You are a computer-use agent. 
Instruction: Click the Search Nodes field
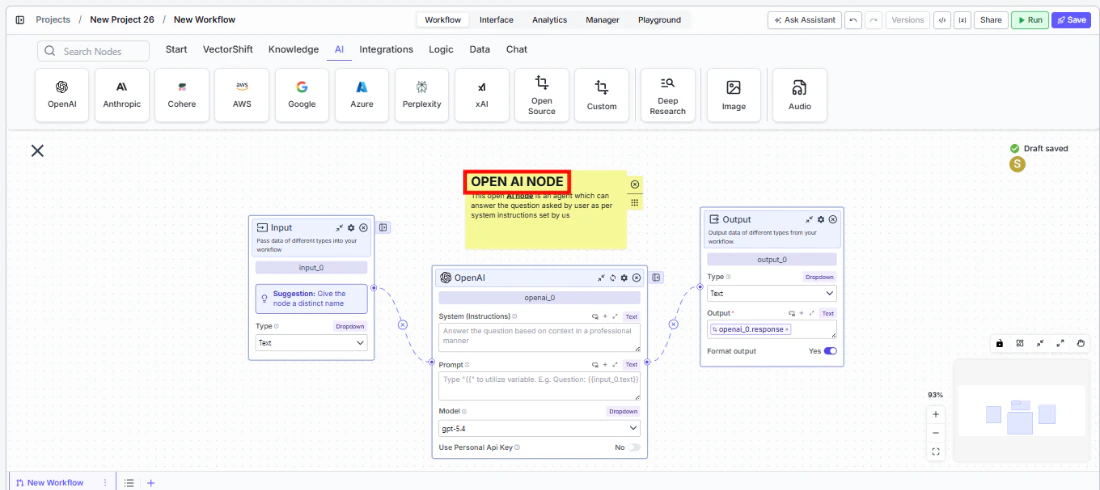click(93, 51)
